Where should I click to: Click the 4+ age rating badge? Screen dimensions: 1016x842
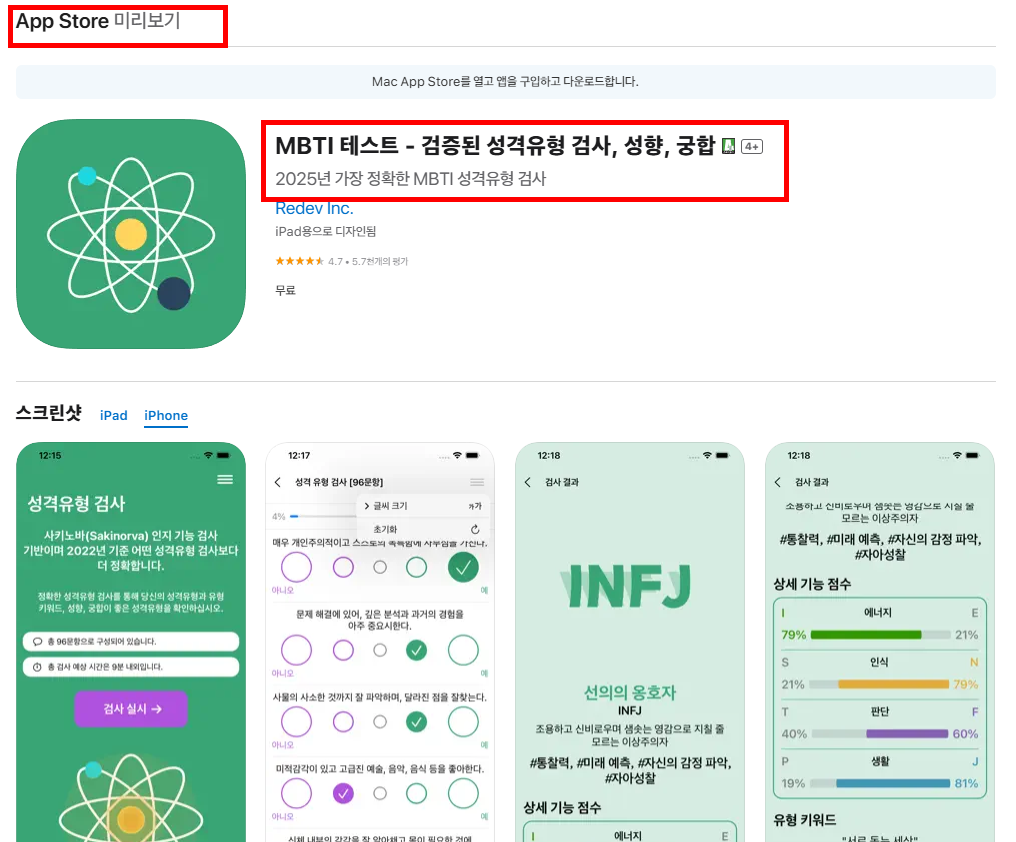pyautogui.click(x=752, y=146)
